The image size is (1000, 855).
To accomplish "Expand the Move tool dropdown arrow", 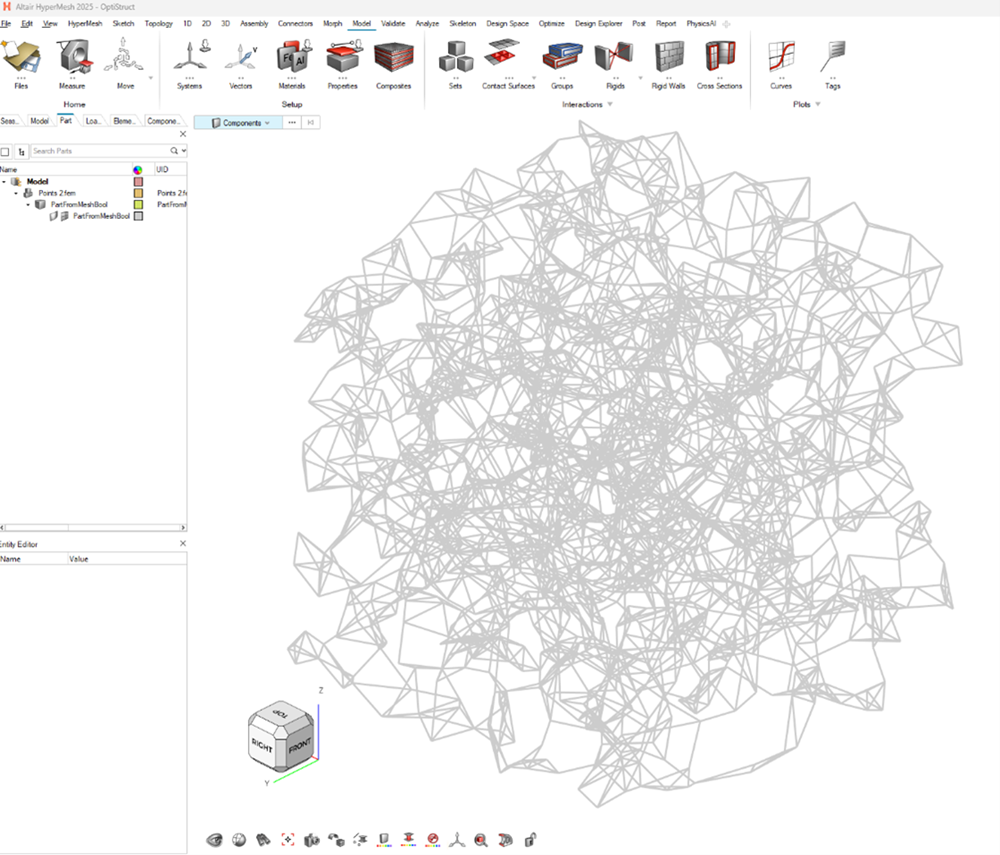I will [x=151, y=78].
